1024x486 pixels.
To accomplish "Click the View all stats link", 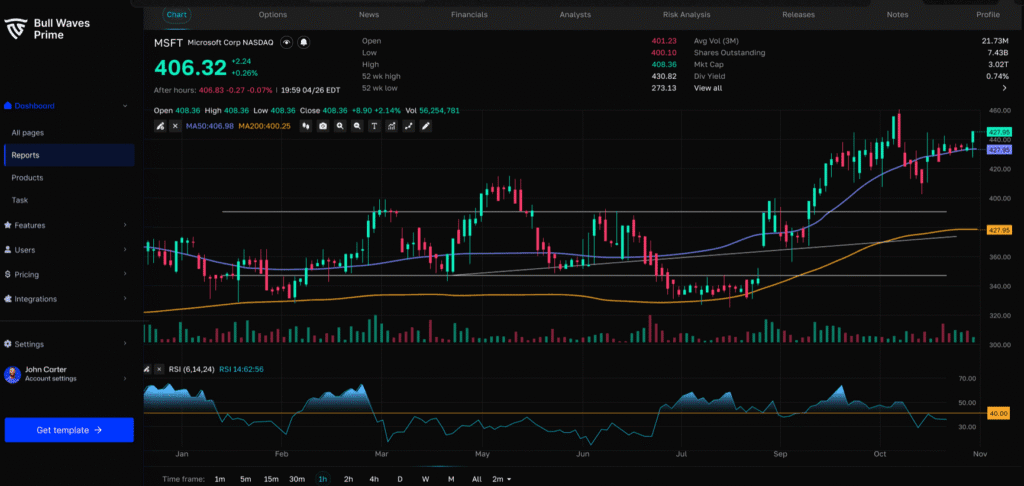I will pos(708,88).
